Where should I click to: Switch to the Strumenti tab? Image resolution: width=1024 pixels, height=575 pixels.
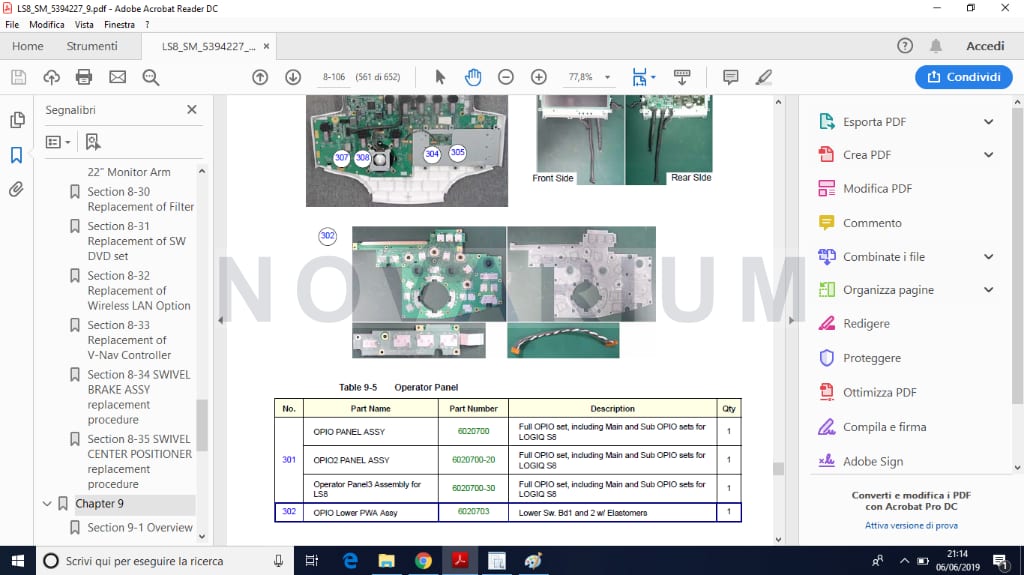pyautogui.click(x=92, y=46)
